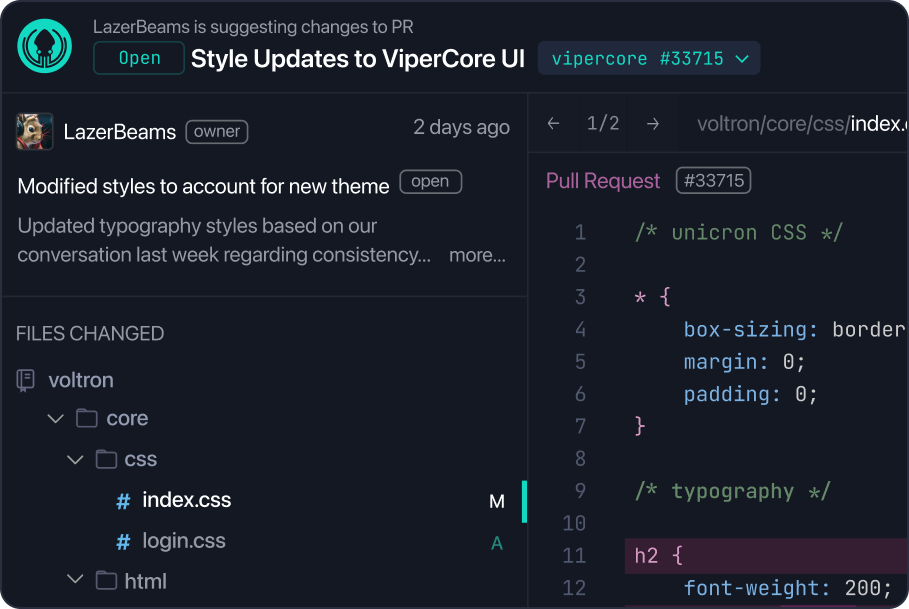
Task: Click the 2 days ago timestamp
Action: coord(461,127)
